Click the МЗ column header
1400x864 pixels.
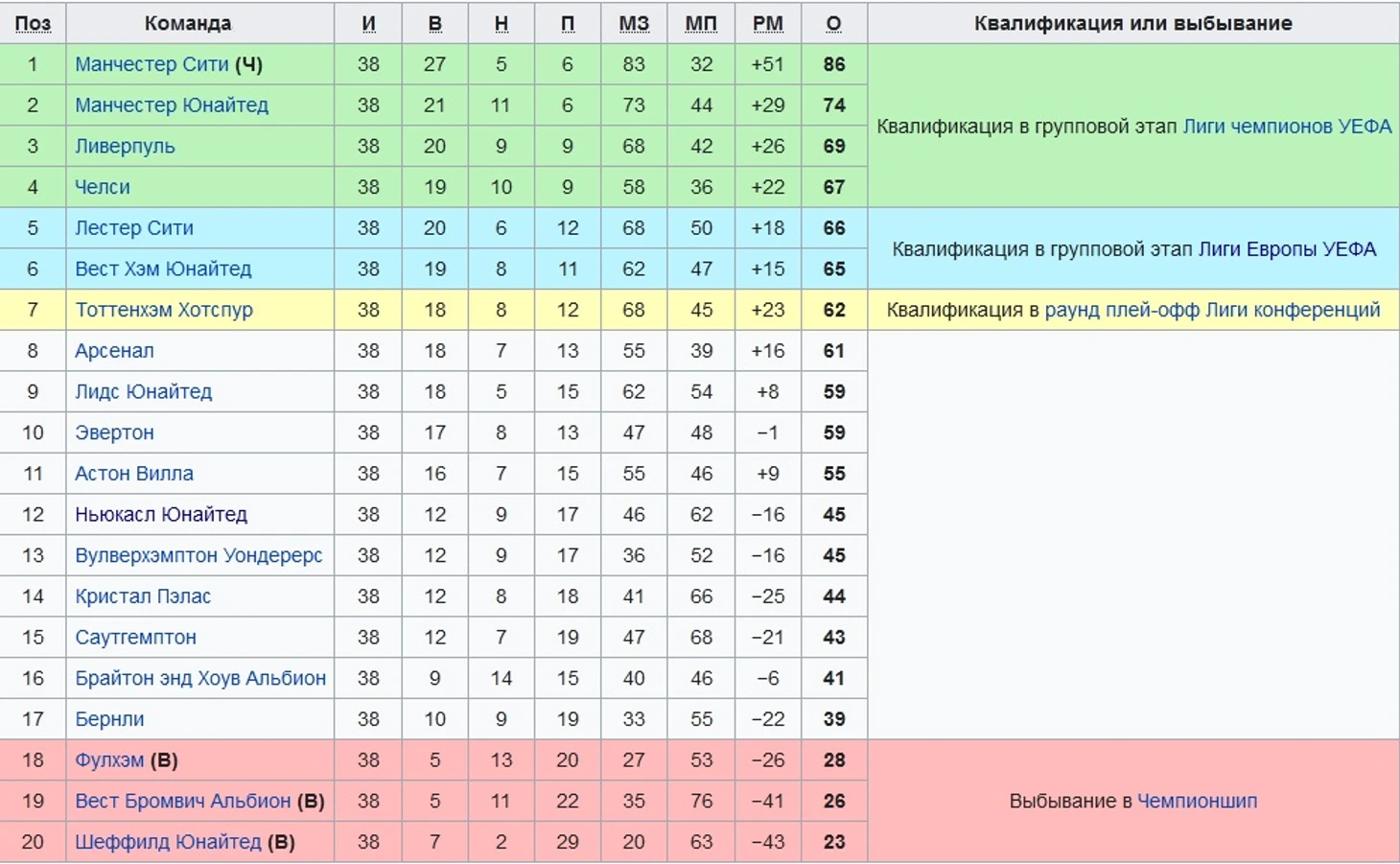[x=634, y=23]
